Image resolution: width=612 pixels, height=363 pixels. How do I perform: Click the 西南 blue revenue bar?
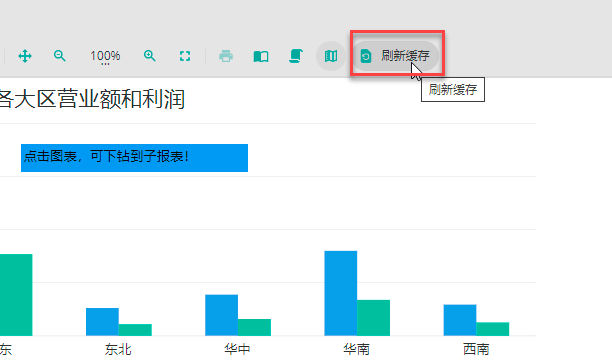point(460,320)
